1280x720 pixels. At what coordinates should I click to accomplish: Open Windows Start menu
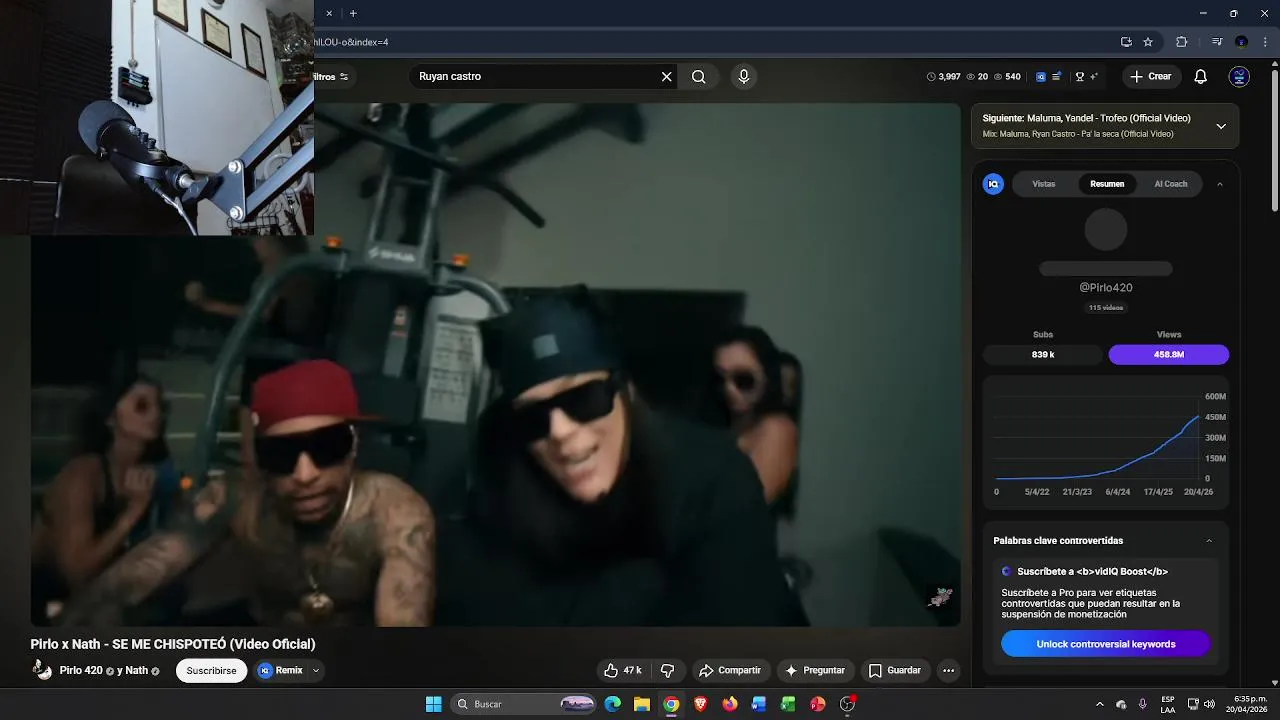coord(433,704)
